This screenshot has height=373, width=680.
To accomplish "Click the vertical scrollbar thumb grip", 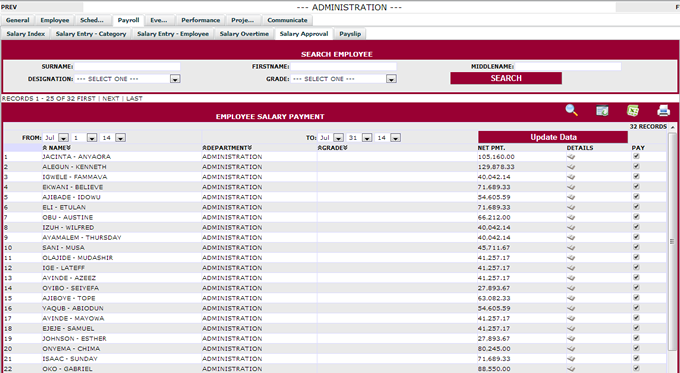I will [x=673, y=242].
